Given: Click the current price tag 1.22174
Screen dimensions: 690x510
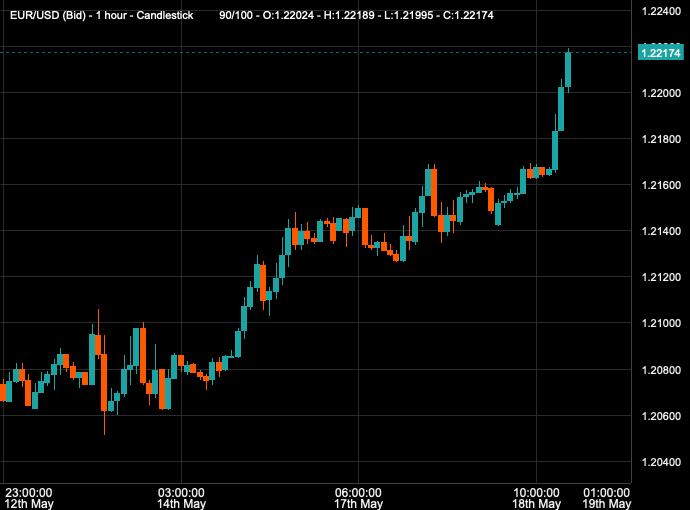Looking at the screenshot, I should click(x=661, y=53).
